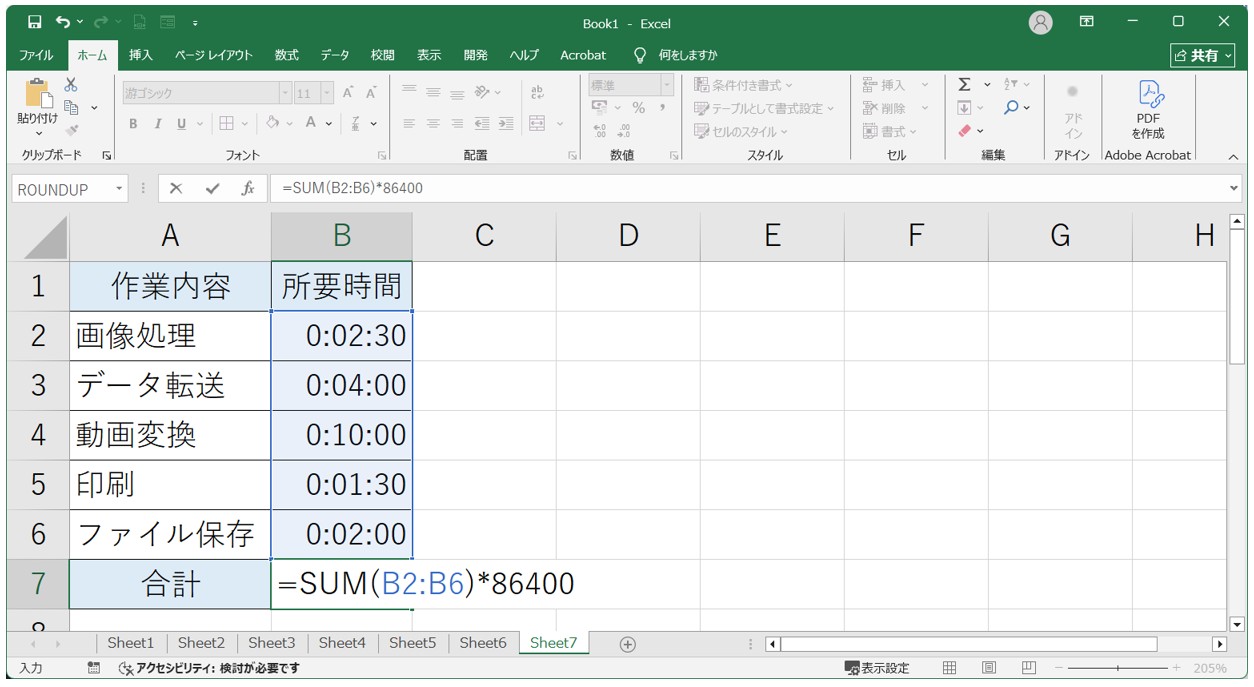Image resolution: width=1254 pixels, height=687 pixels.
Task: Center align text horizontally
Action: pos(433,123)
